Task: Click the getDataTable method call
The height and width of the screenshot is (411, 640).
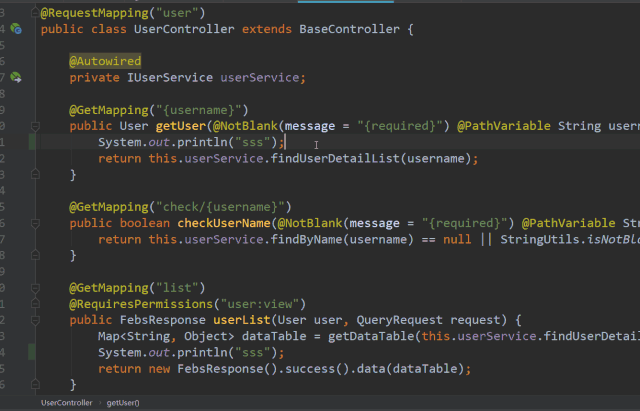Action: (371, 336)
